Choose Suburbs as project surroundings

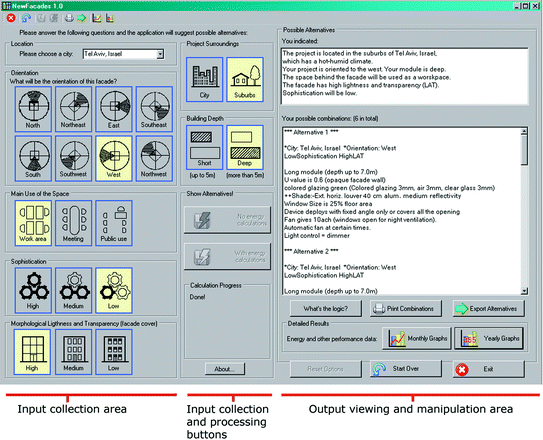(x=245, y=80)
